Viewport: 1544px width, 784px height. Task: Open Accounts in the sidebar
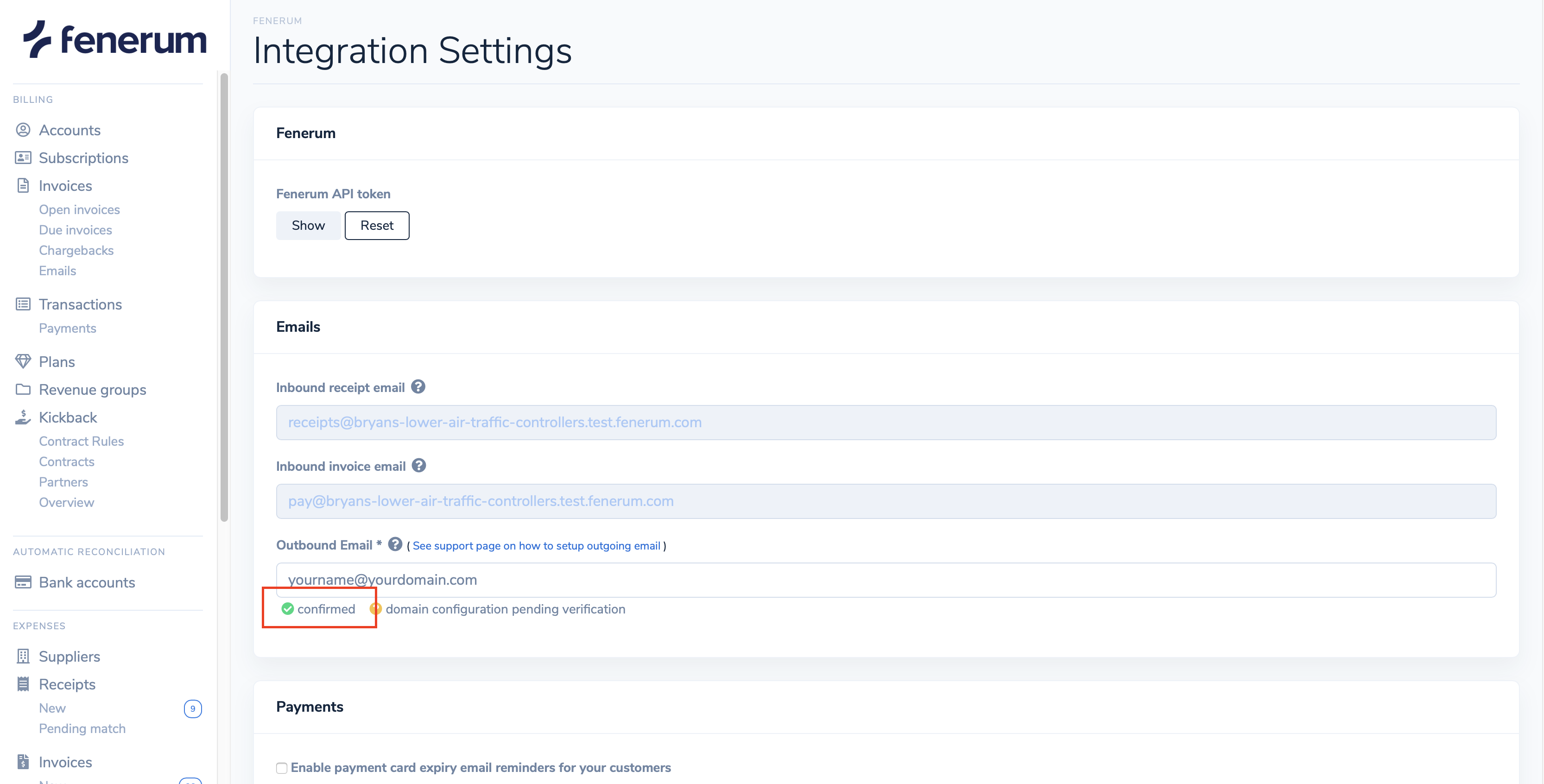coord(70,130)
